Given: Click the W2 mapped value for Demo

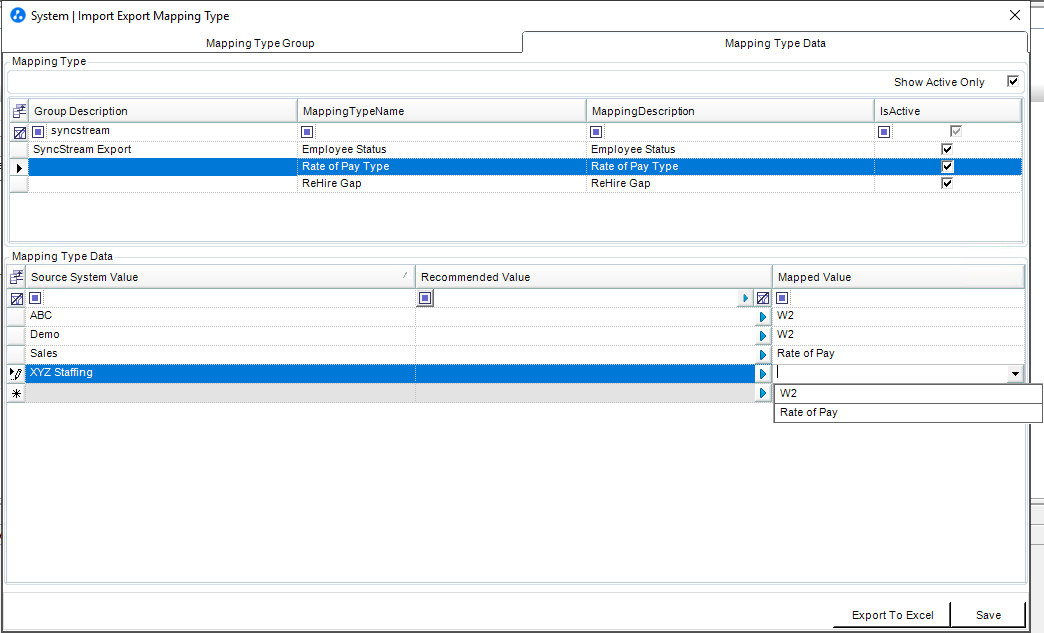Looking at the screenshot, I should tap(898, 335).
